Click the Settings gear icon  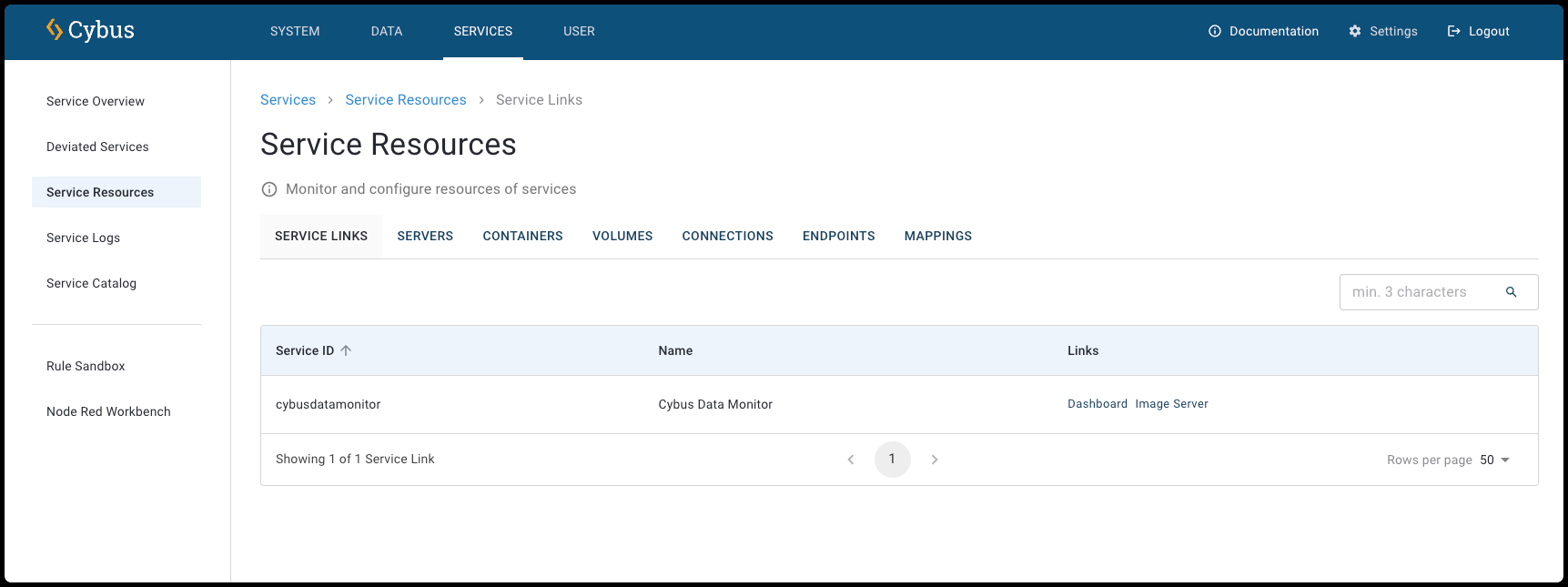(x=1354, y=31)
